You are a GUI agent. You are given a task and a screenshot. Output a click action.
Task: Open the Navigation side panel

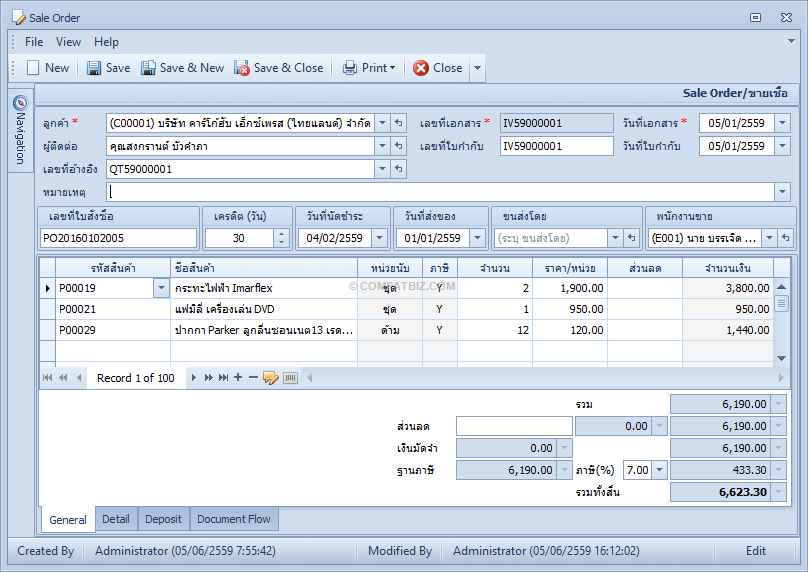click(20, 130)
